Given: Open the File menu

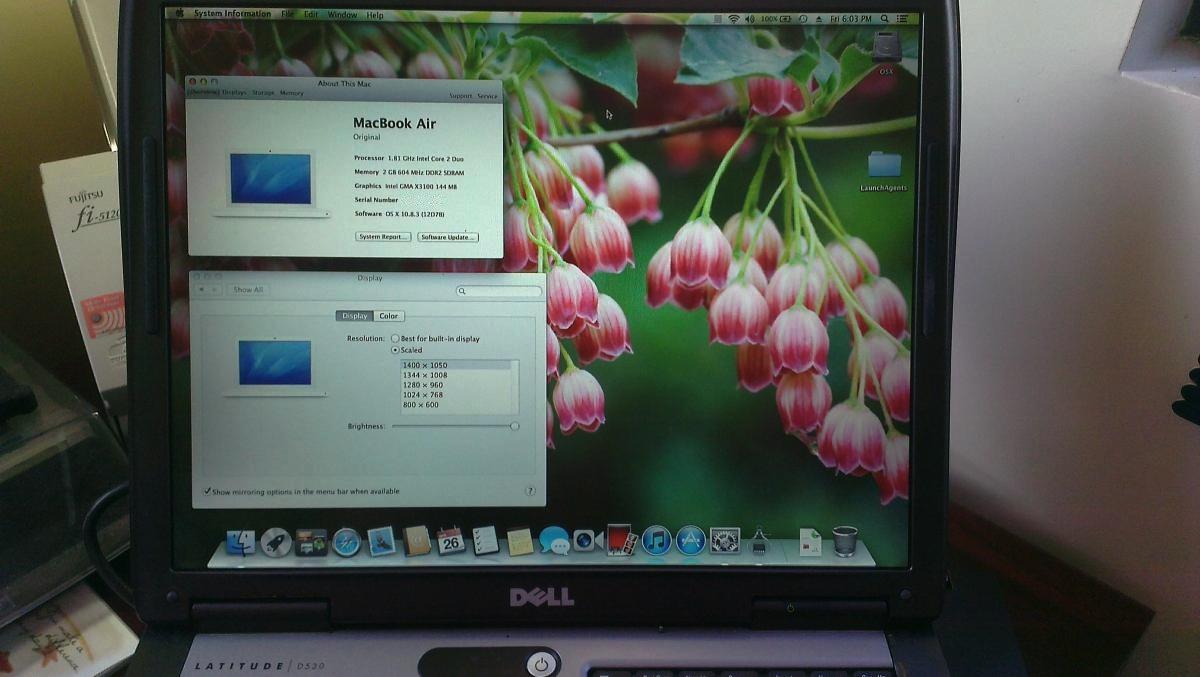Looking at the screenshot, I should [288, 14].
